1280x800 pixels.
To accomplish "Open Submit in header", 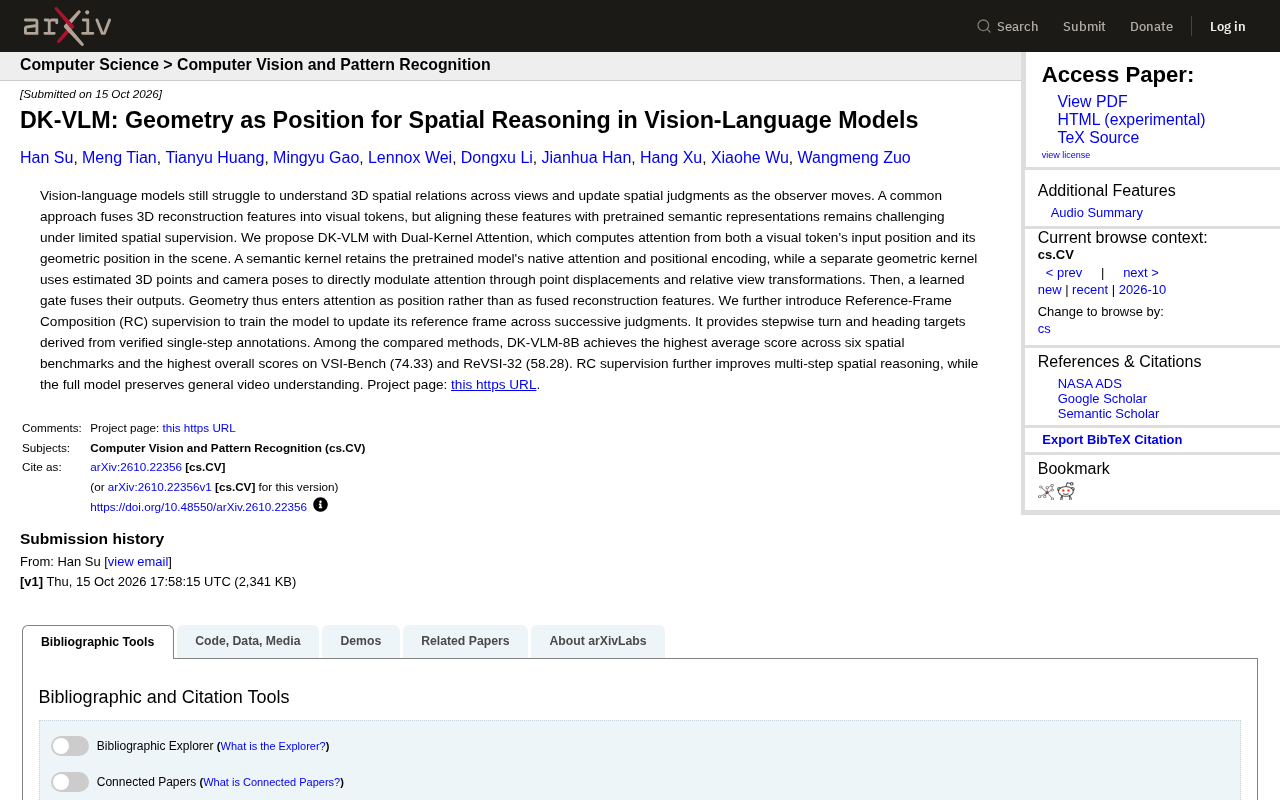I will click(x=1084, y=26).
